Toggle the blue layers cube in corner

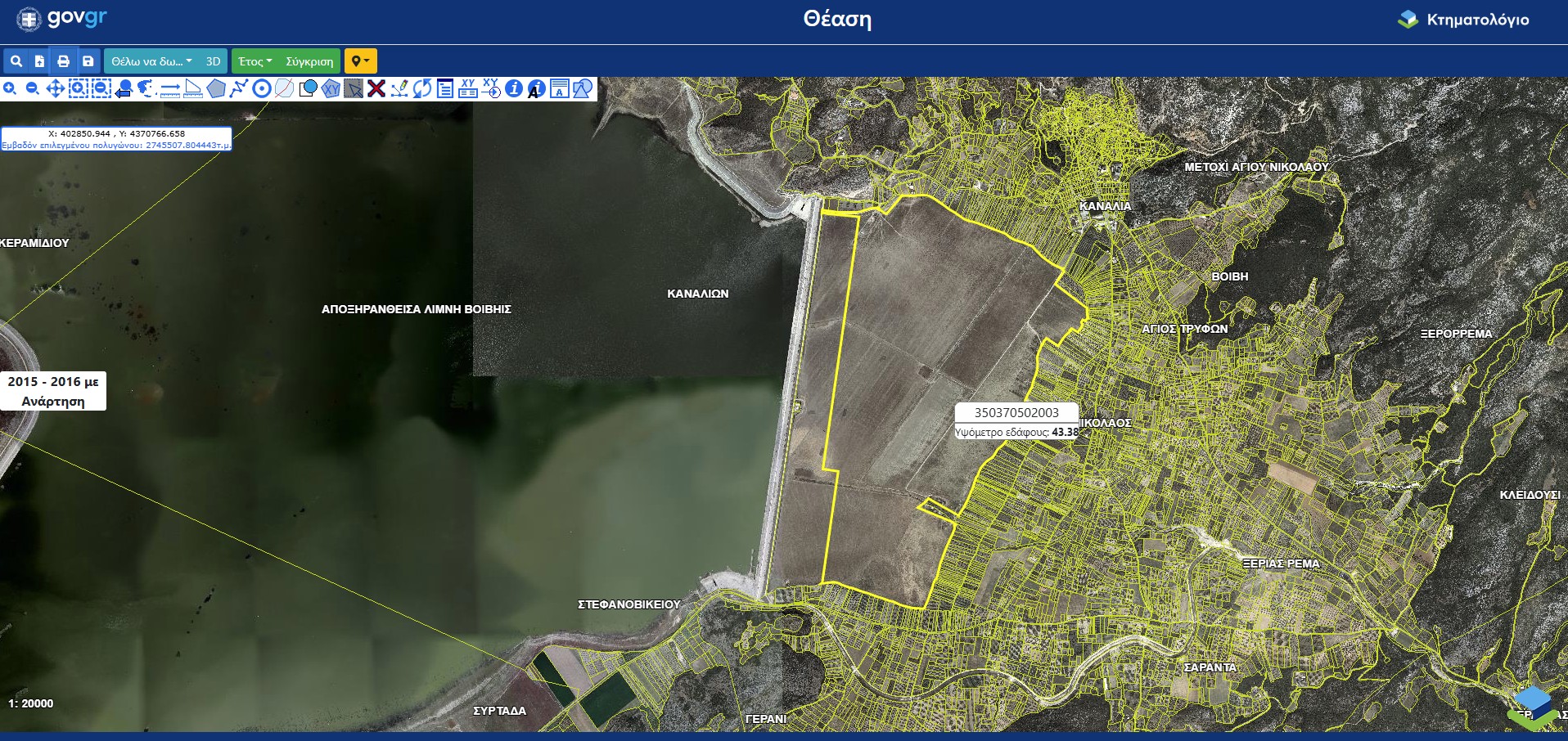pyautogui.click(x=1532, y=703)
